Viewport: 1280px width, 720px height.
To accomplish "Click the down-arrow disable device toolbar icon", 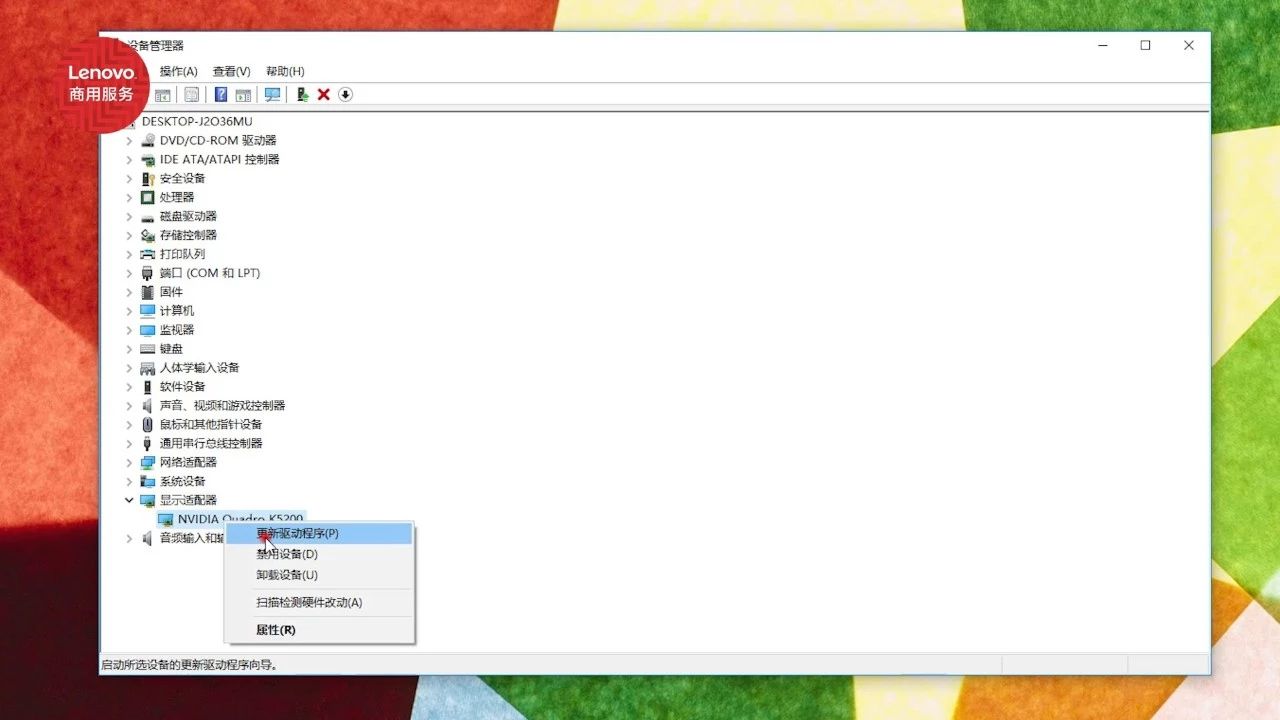I will coord(346,94).
